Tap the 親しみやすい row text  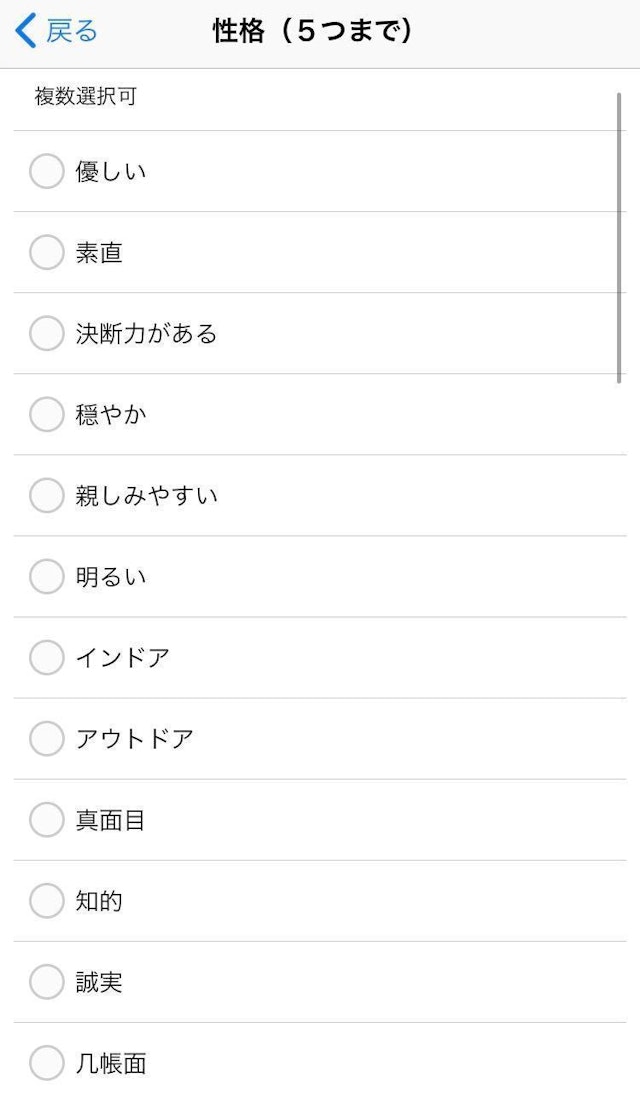[146, 495]
